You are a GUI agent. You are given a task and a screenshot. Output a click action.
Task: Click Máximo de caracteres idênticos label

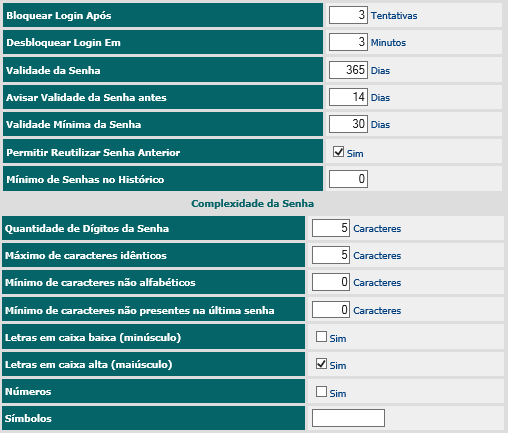coord(86,255)
